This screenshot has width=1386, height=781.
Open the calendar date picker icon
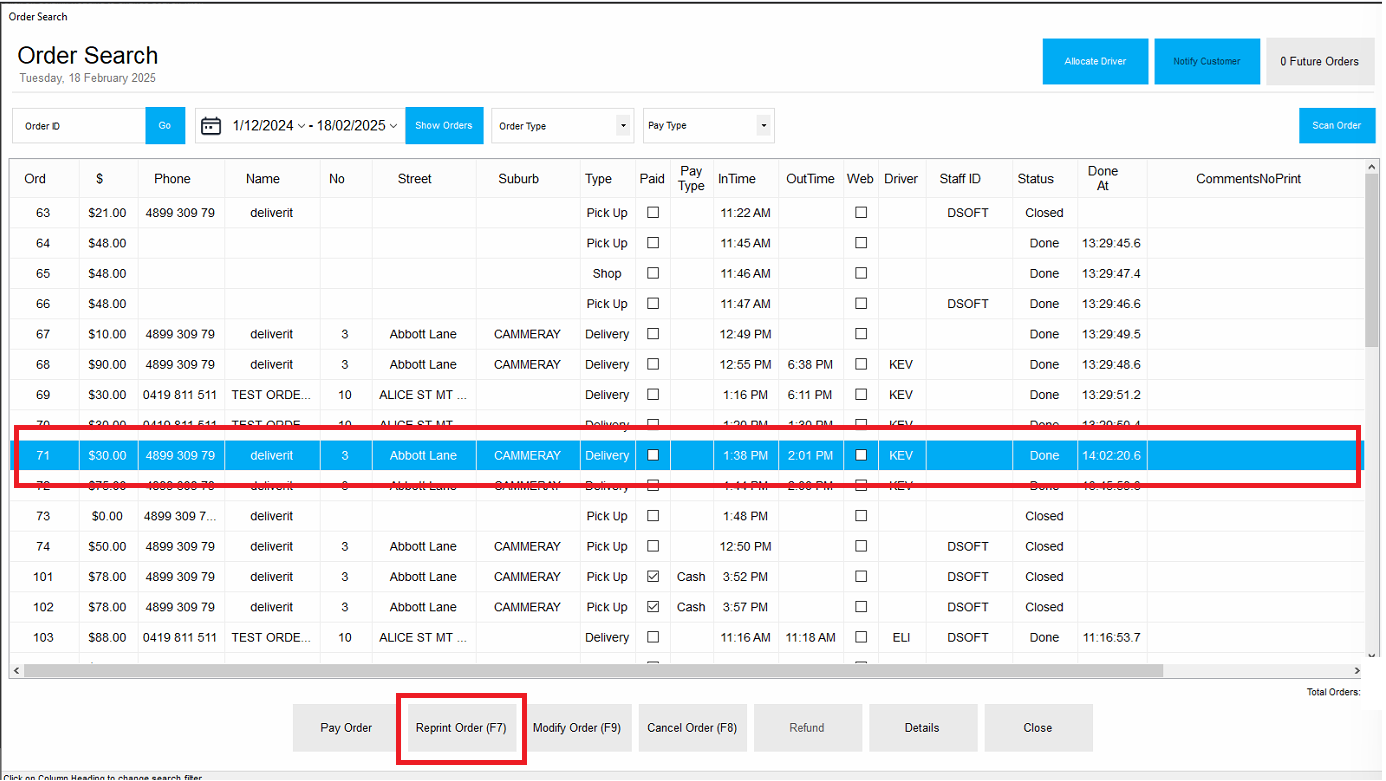point(211,126)
